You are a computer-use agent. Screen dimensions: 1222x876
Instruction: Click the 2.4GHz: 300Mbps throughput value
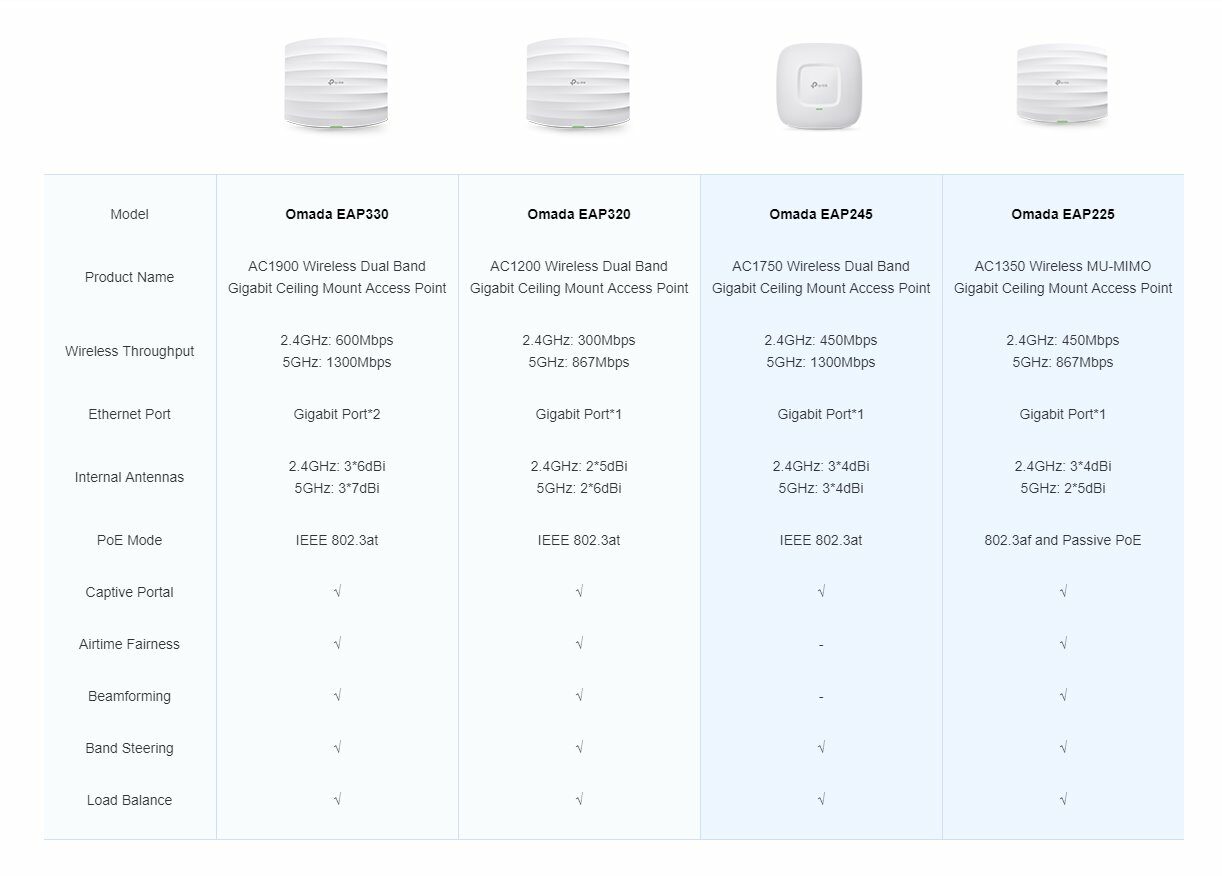tap(579, 340)
